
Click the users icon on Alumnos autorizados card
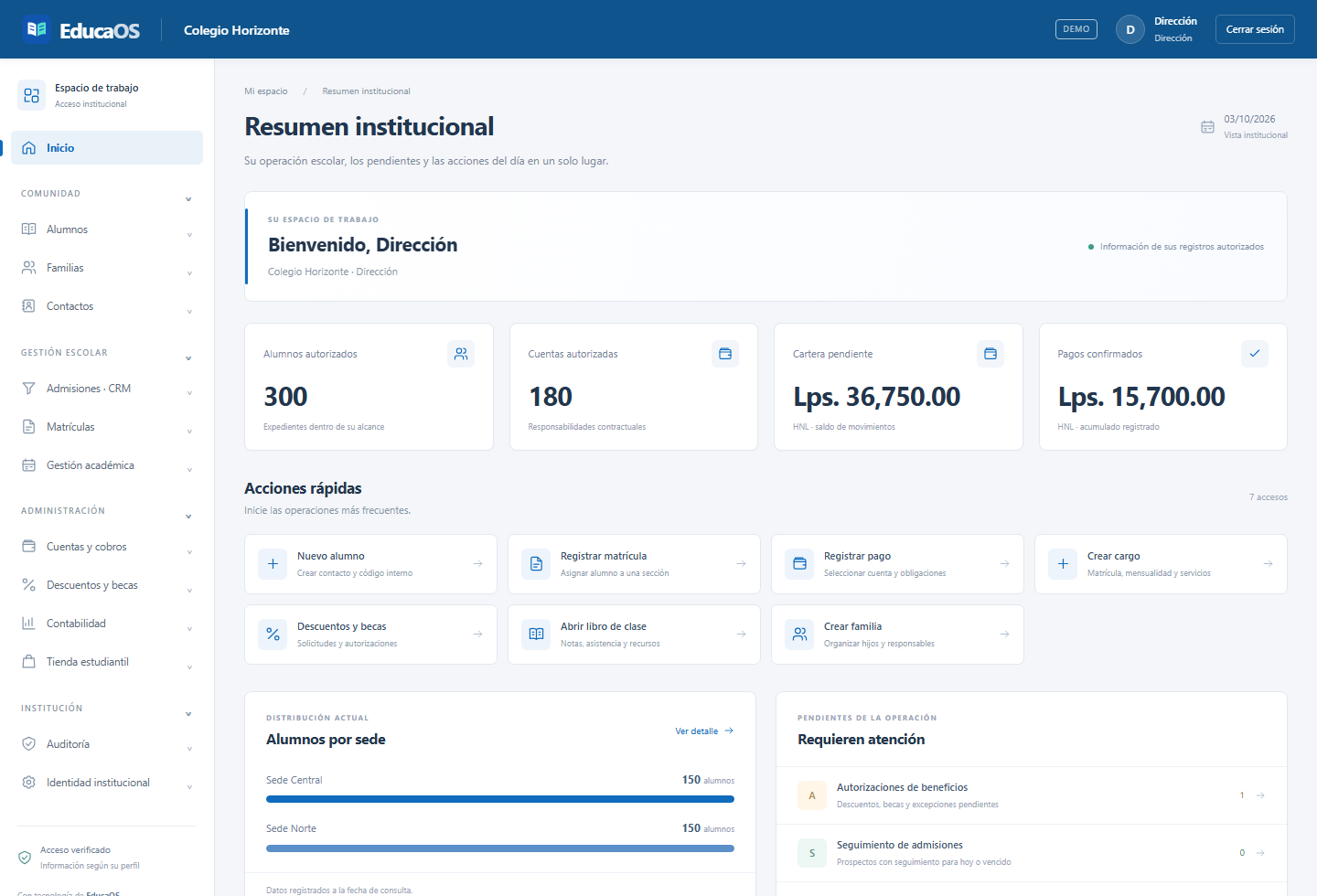point(461,354)
